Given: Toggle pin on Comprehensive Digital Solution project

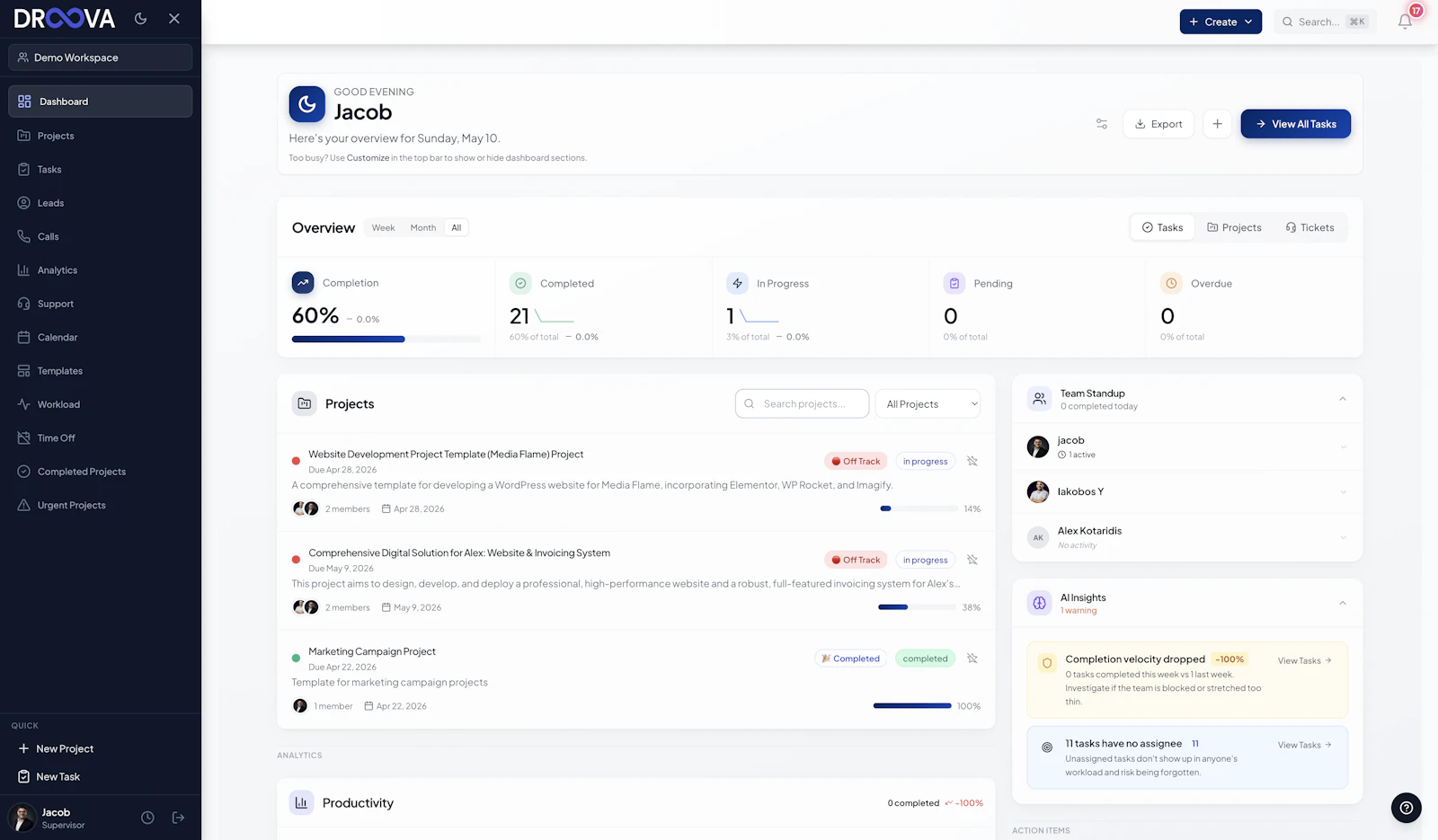Looking at the screenshot, I should [x=972, y=560].
